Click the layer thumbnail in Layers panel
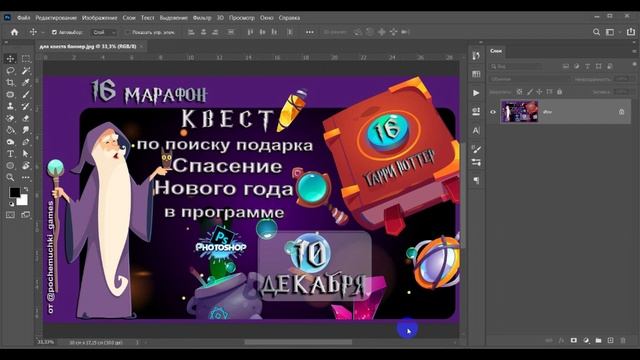The width and height of the screenshot is (640, 360). (x=519, y=111)
